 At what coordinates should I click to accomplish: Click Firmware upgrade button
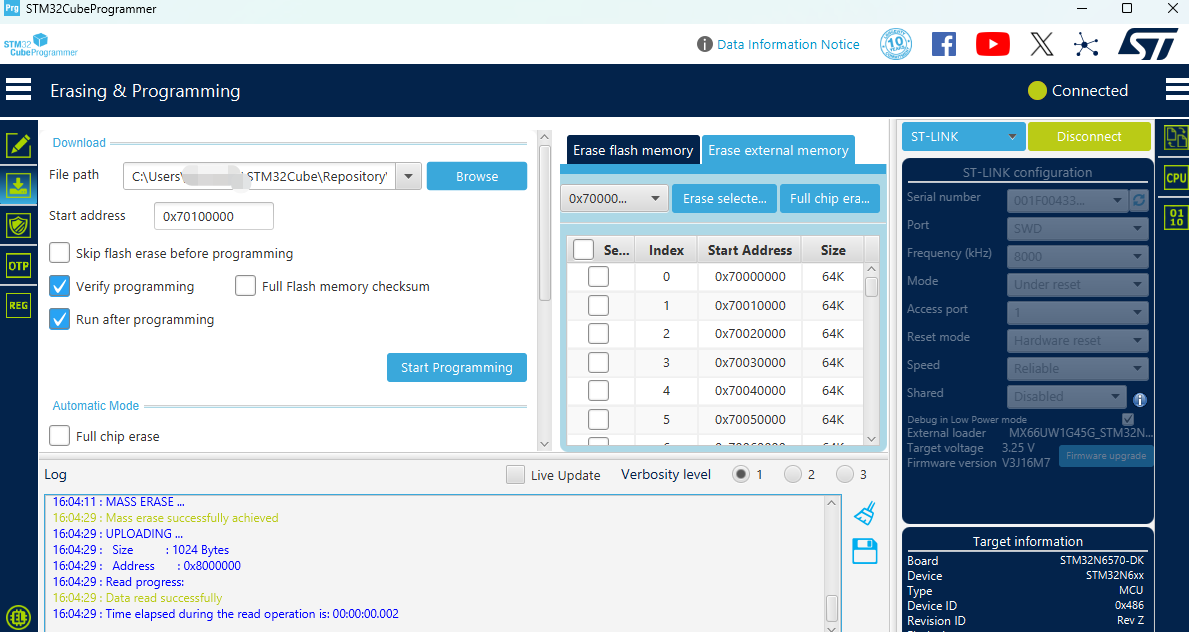1106,456
